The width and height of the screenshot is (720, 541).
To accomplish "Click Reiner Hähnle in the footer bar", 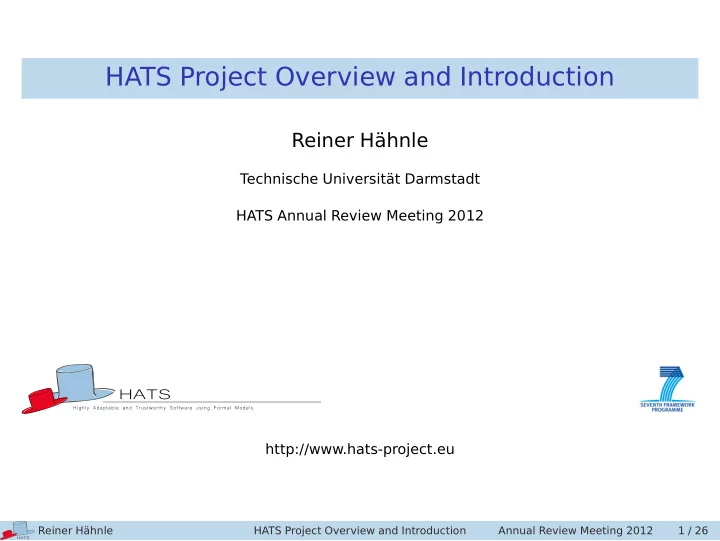I will 75,530.
